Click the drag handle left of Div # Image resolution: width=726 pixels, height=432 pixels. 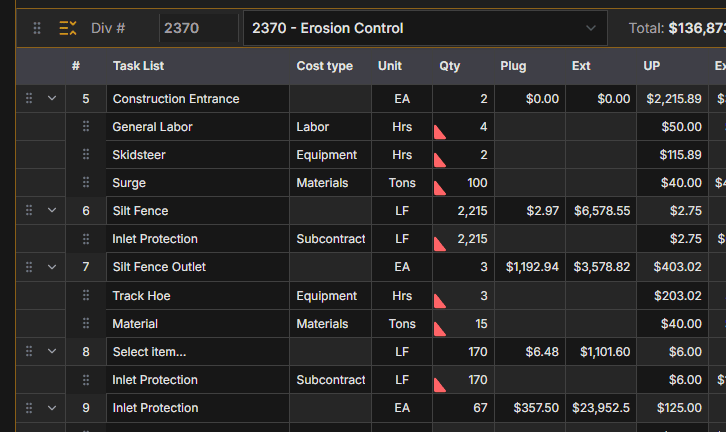point(37,28)
